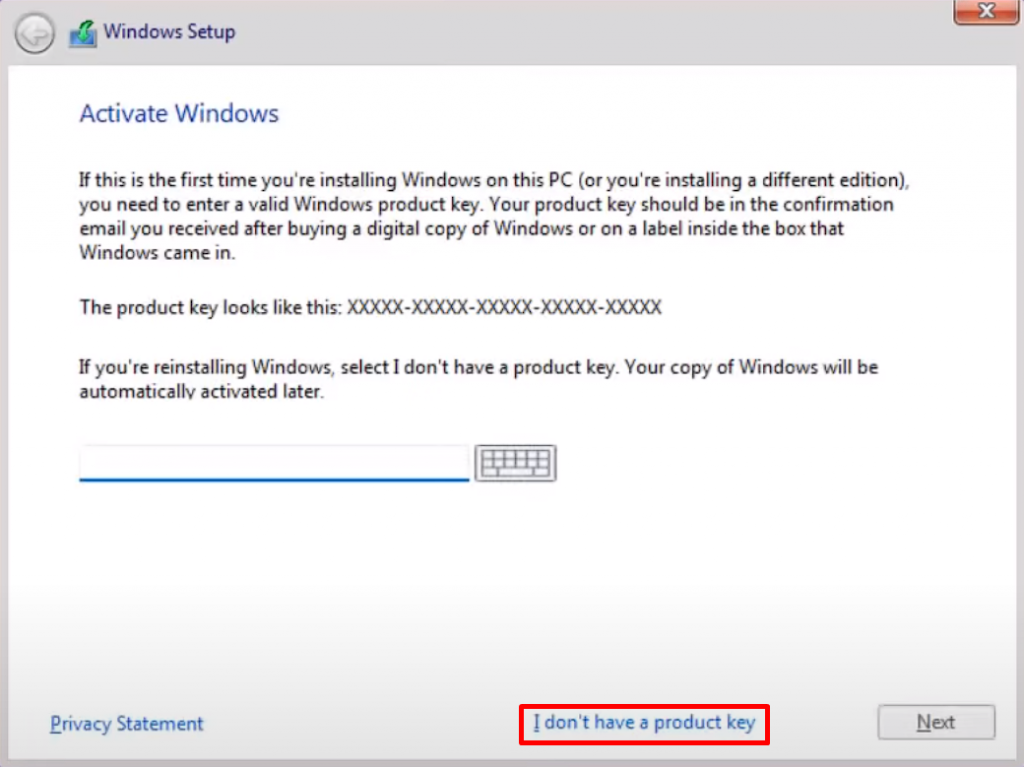Click the Windows Setup icon in title bar

(x=83, y=33)
